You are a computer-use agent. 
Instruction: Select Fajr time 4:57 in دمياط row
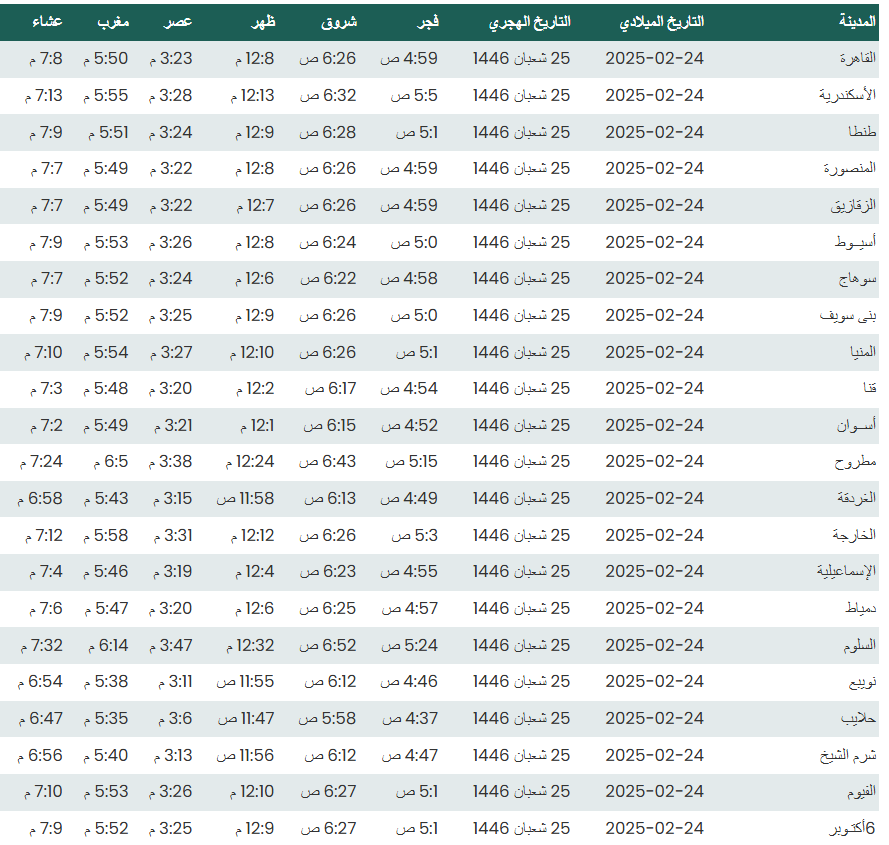(x=410, y=608)
